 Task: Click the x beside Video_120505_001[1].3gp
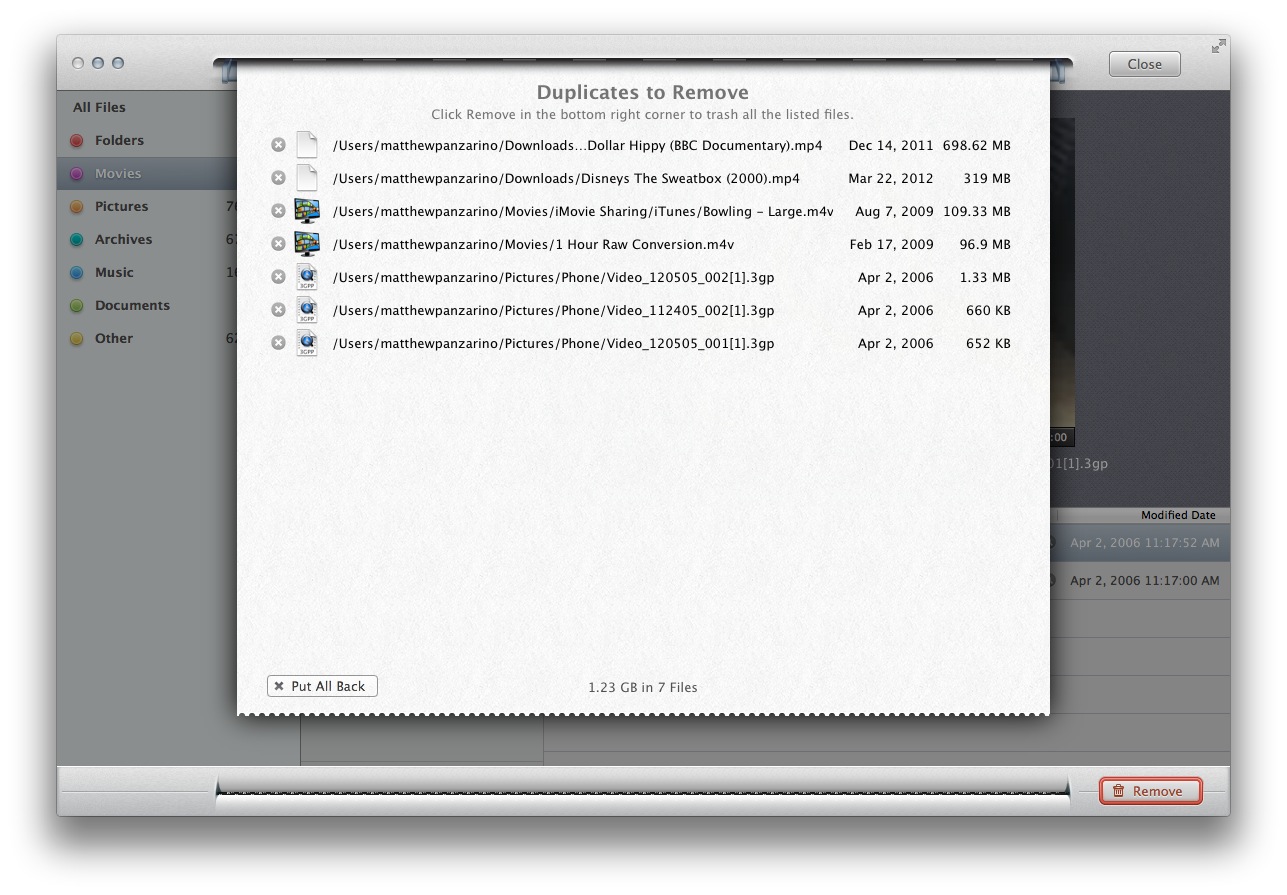pos(278,343)
